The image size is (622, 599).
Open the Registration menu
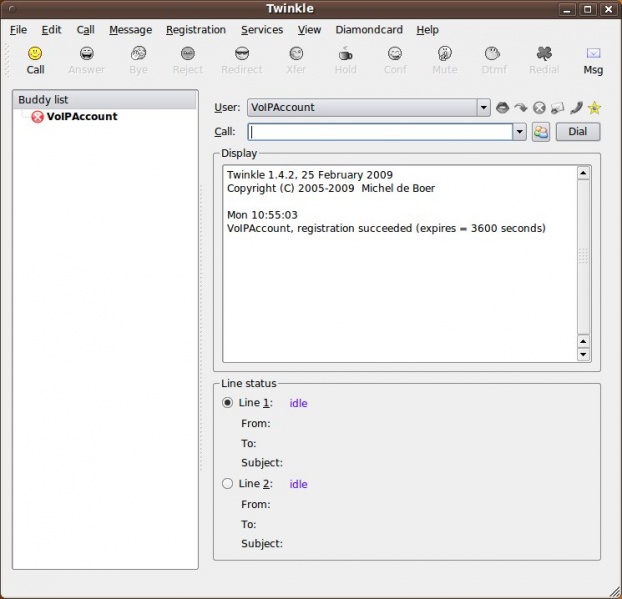[196, 30]
